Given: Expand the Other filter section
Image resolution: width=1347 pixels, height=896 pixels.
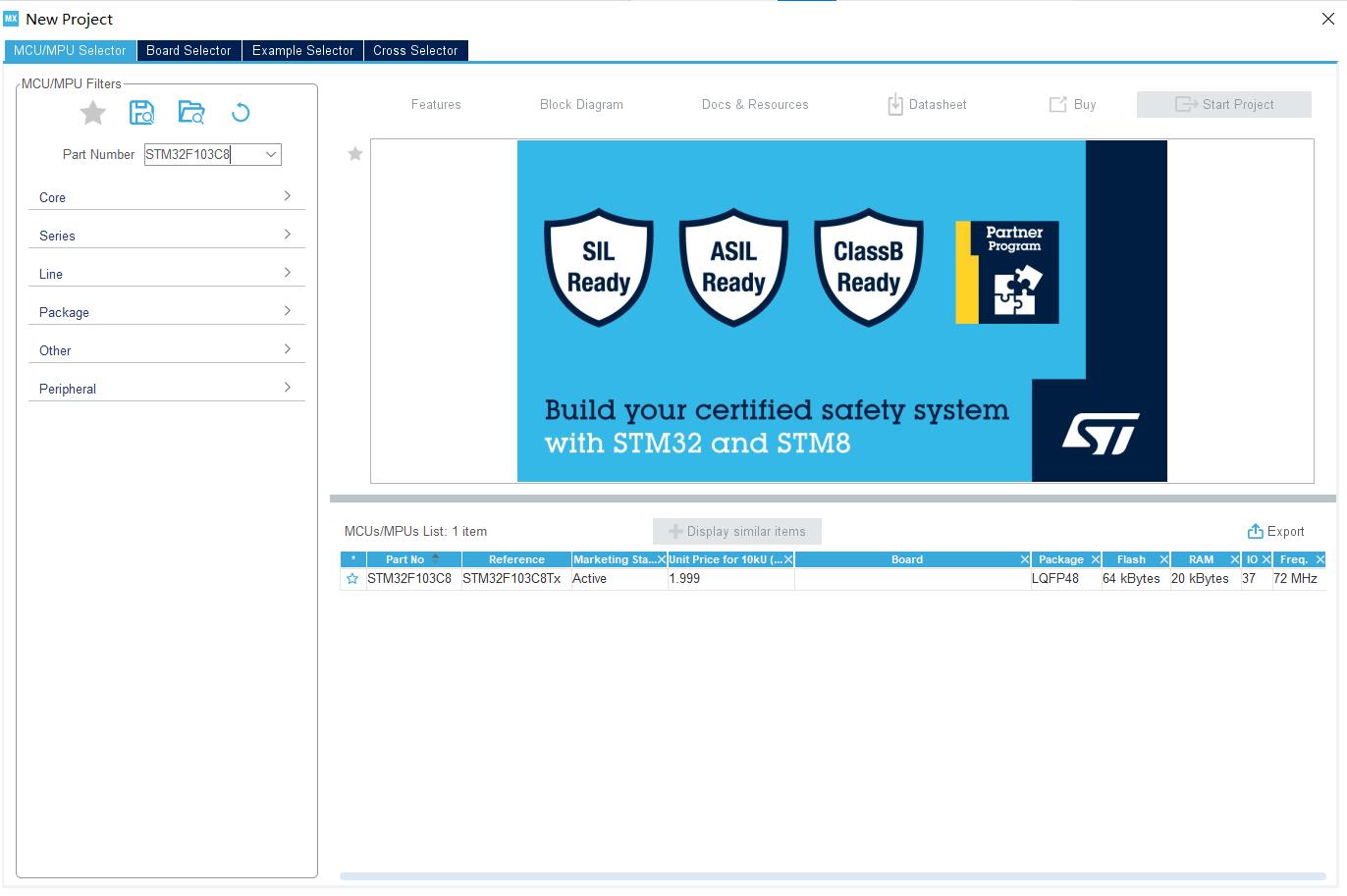Looking at the screenshot, I should tap(167, 350).
